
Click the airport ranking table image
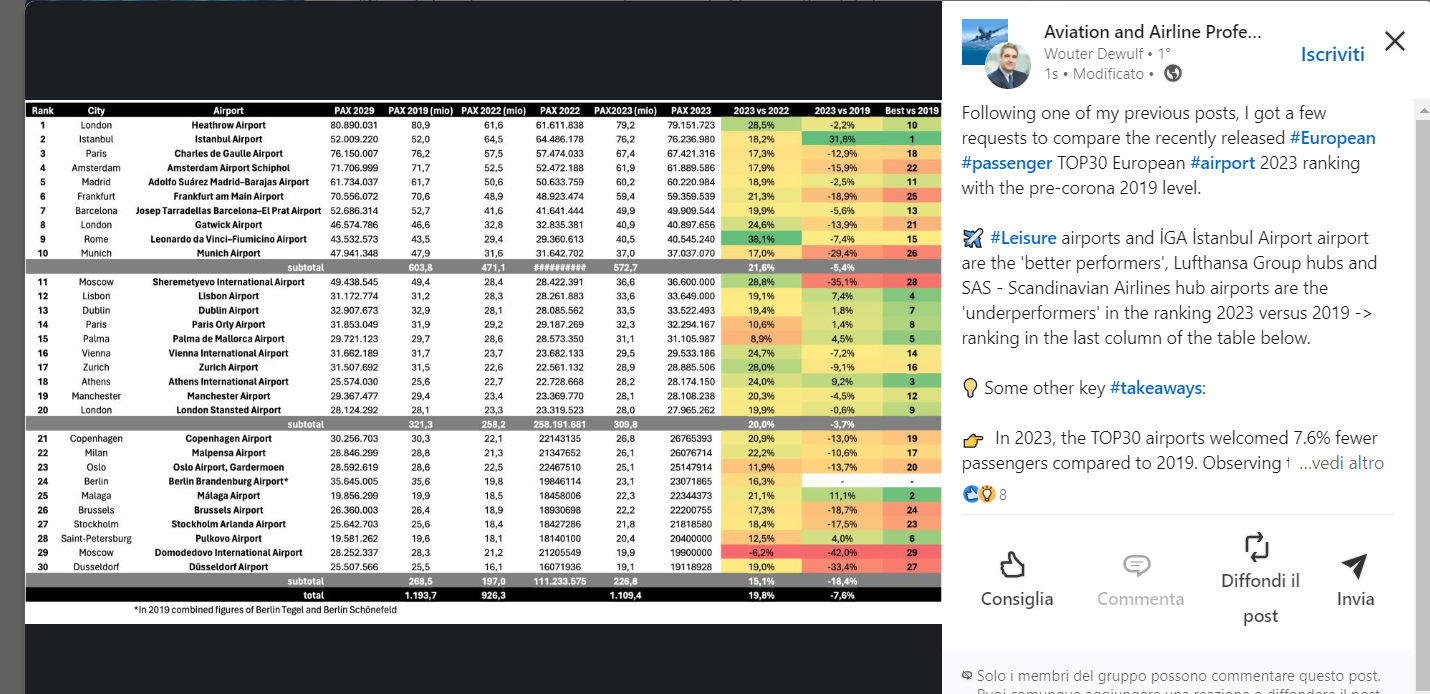tap(483, 360)
